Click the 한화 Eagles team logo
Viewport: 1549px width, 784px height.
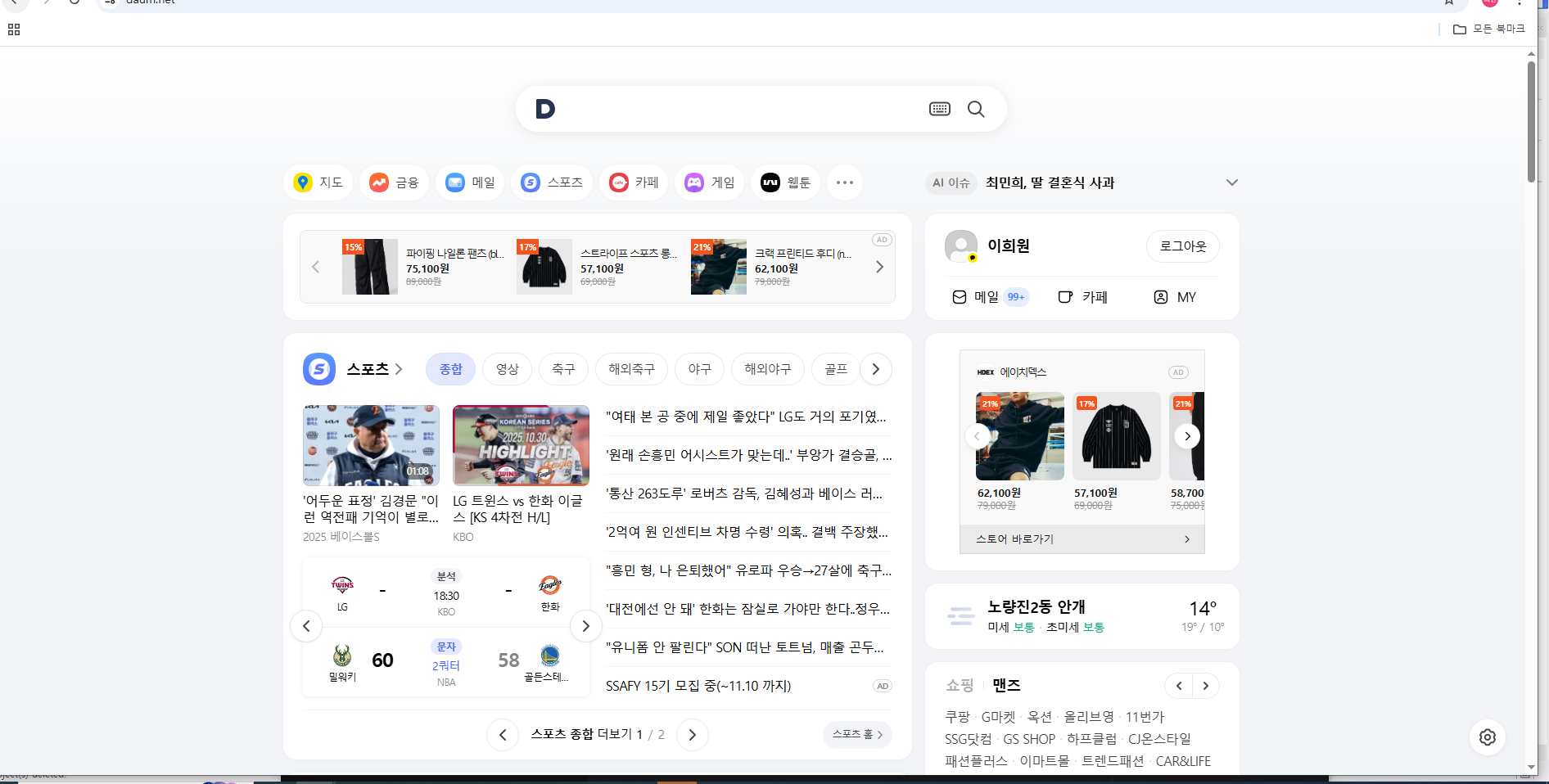[550, 584]
